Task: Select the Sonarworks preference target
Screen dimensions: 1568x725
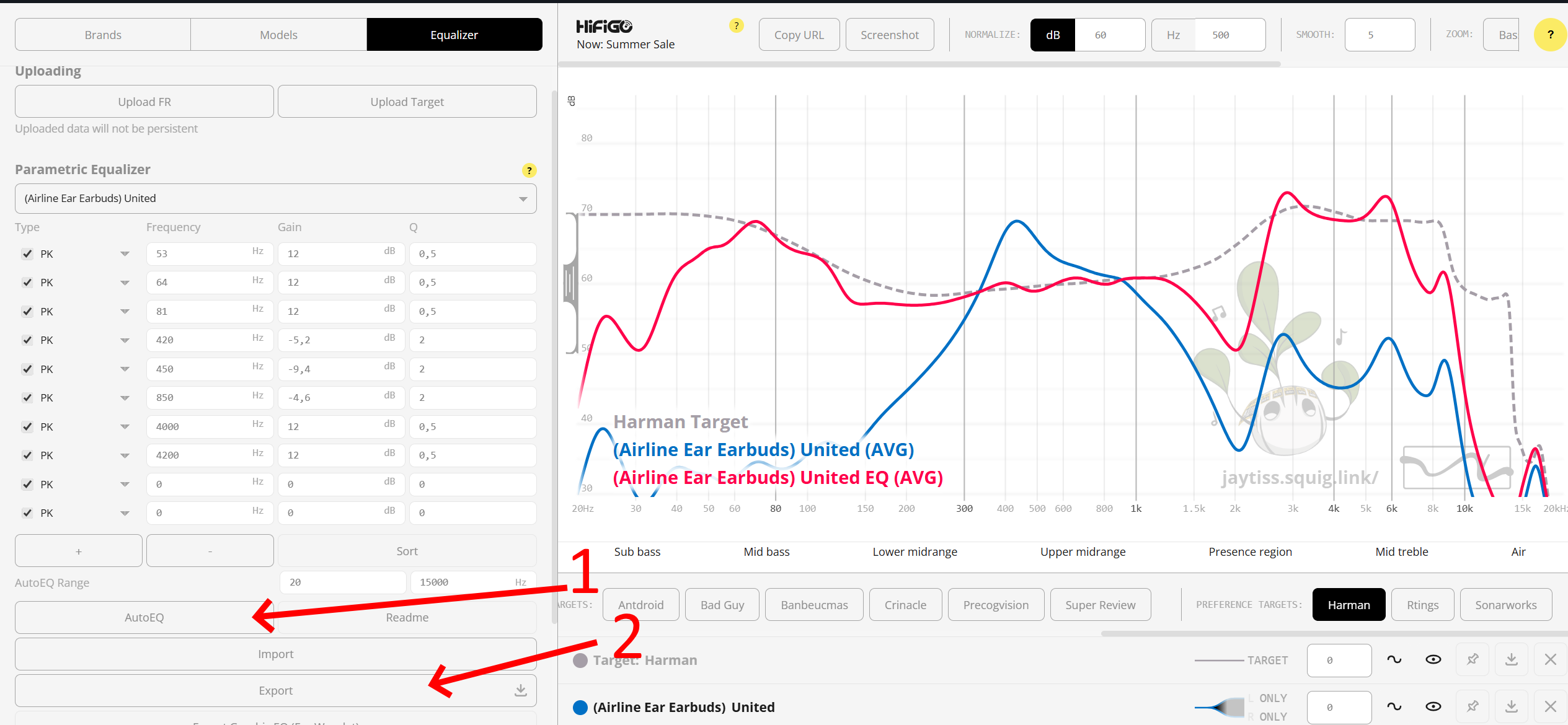Action: click(1506, 605)
